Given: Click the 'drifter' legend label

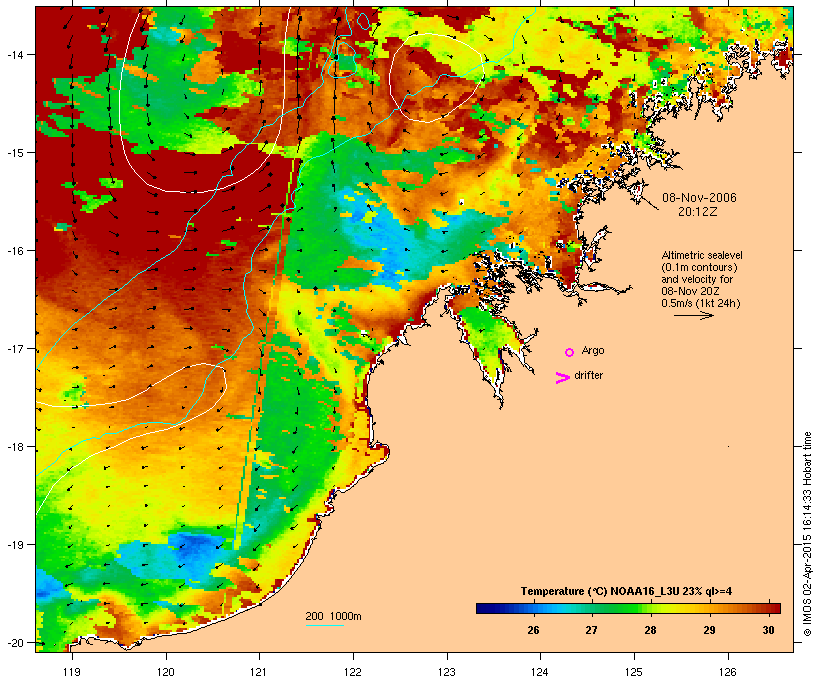Looking at the screenshot, I should [x=588, y=375].
